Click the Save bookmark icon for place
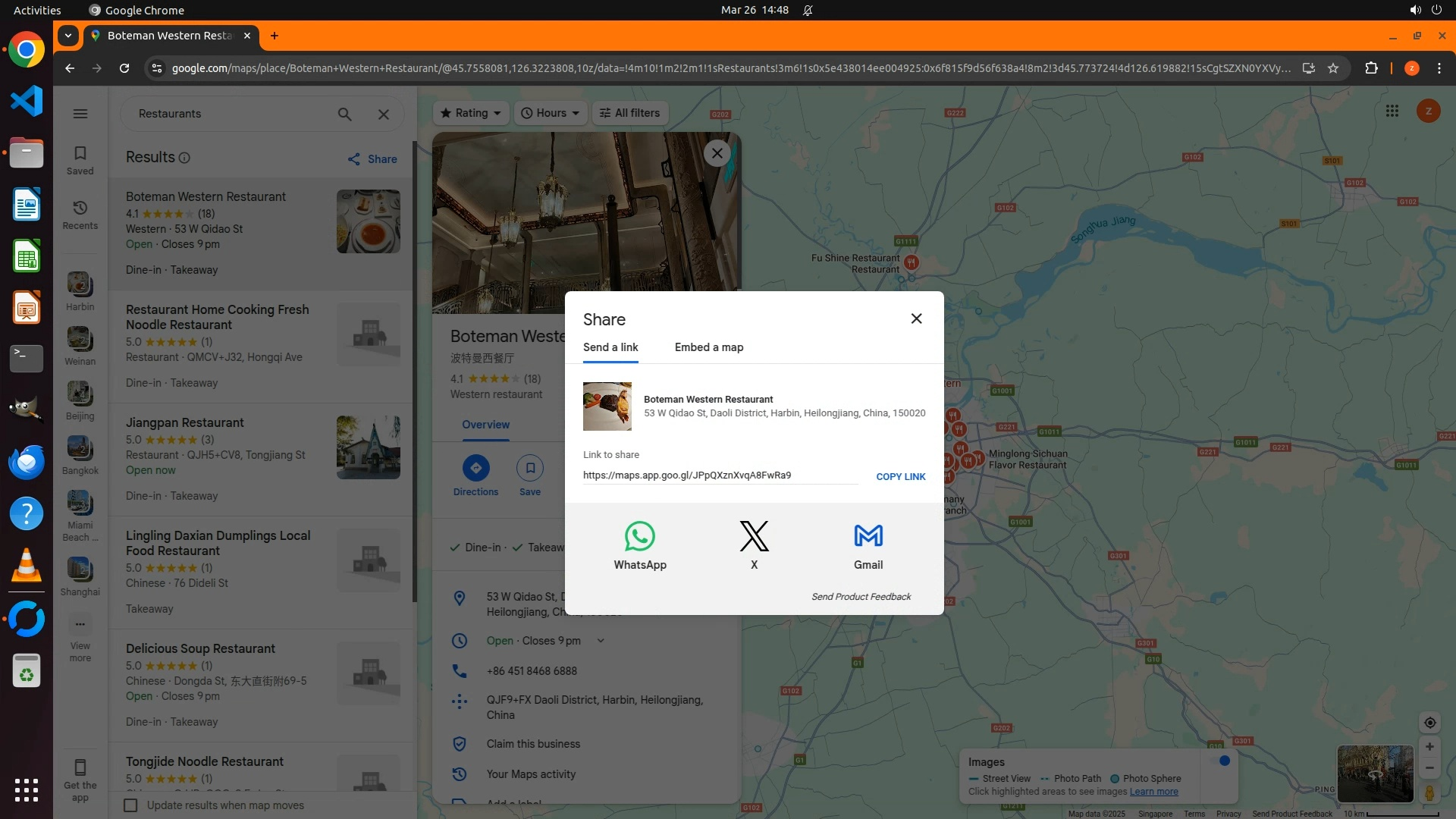The image size is (1456, 819). pos(530,468)
